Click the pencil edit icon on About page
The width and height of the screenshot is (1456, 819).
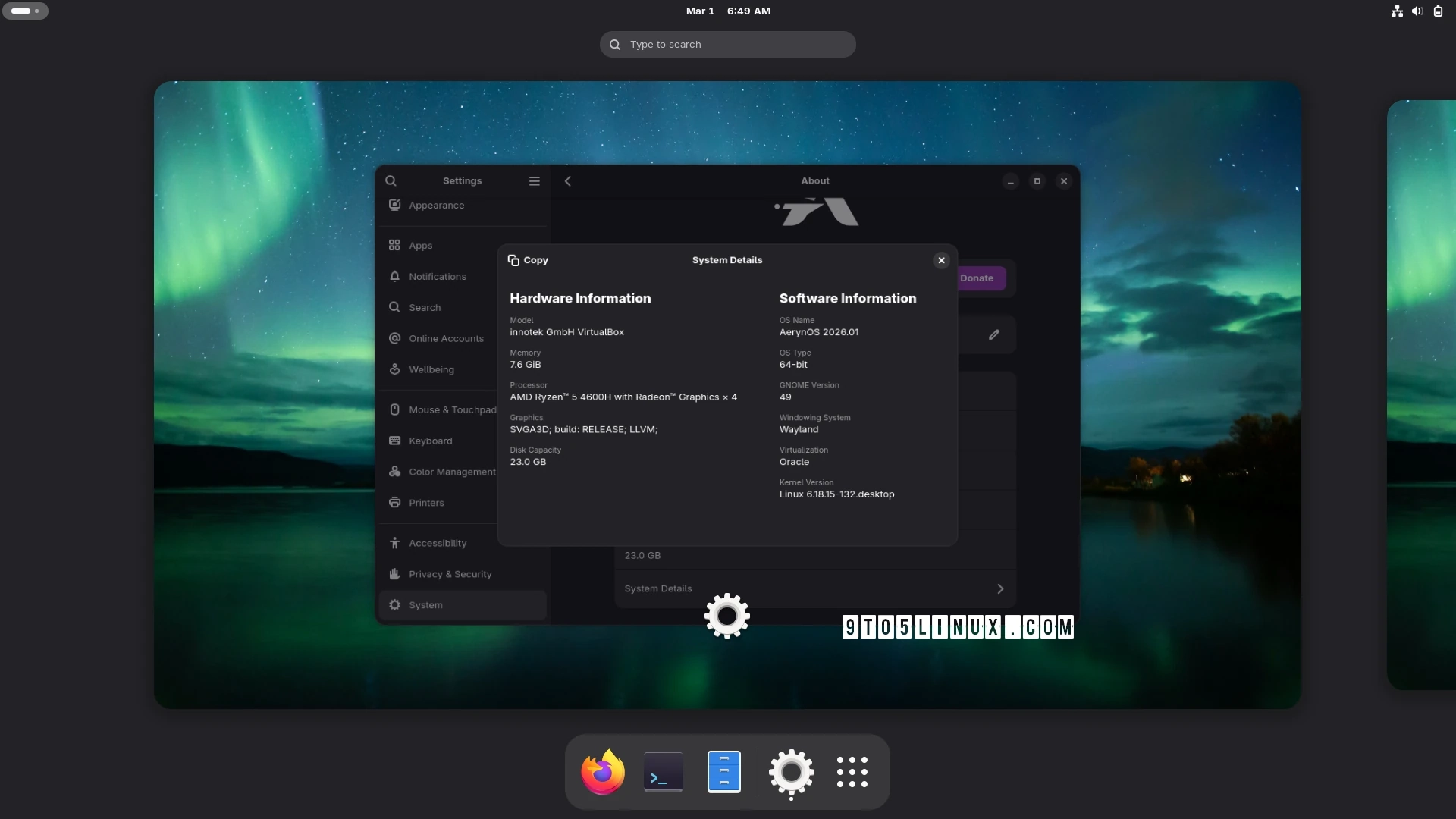[993, 334]
